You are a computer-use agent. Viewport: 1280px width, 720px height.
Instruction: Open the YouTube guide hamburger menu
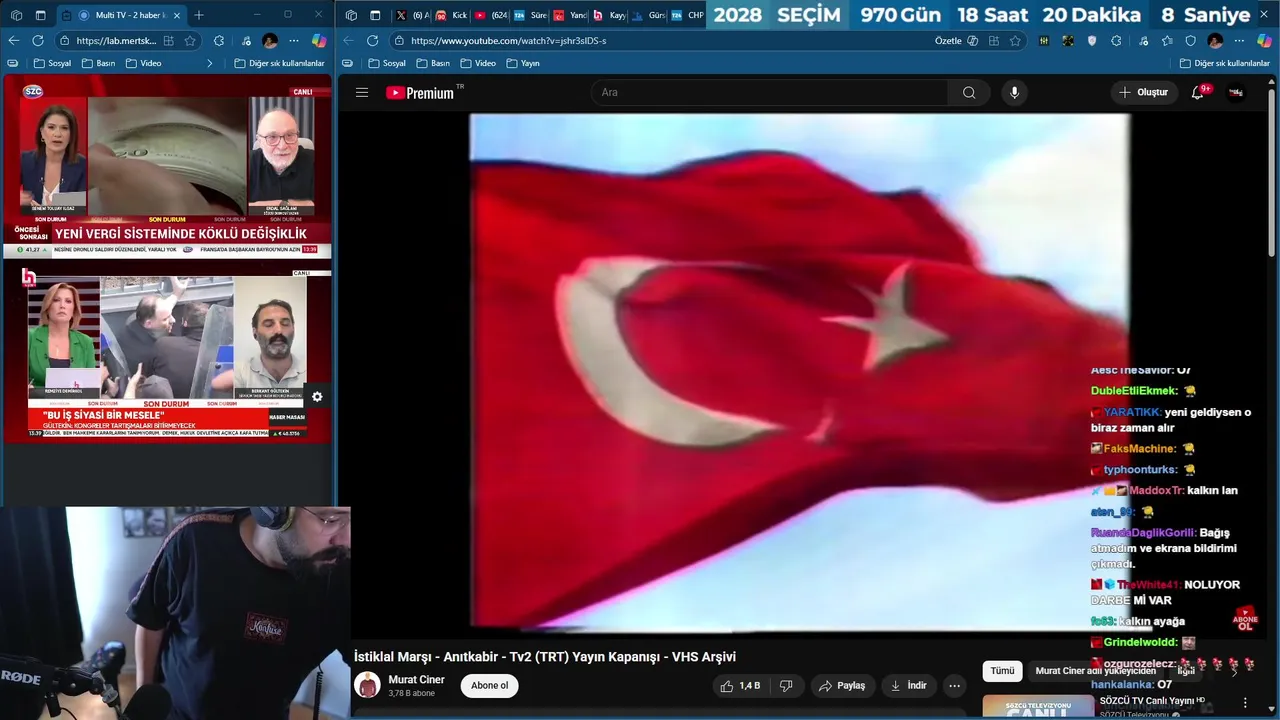tap(362, 92)
